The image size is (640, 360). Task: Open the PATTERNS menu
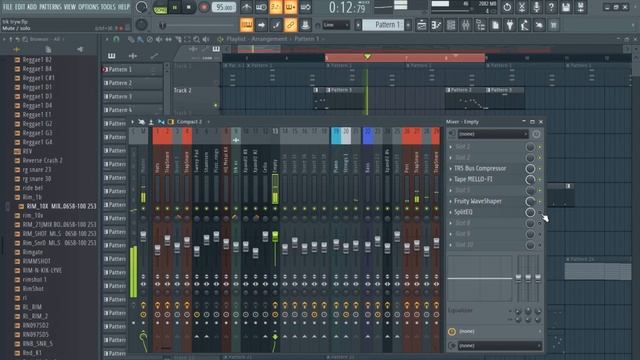coord(51,7)
